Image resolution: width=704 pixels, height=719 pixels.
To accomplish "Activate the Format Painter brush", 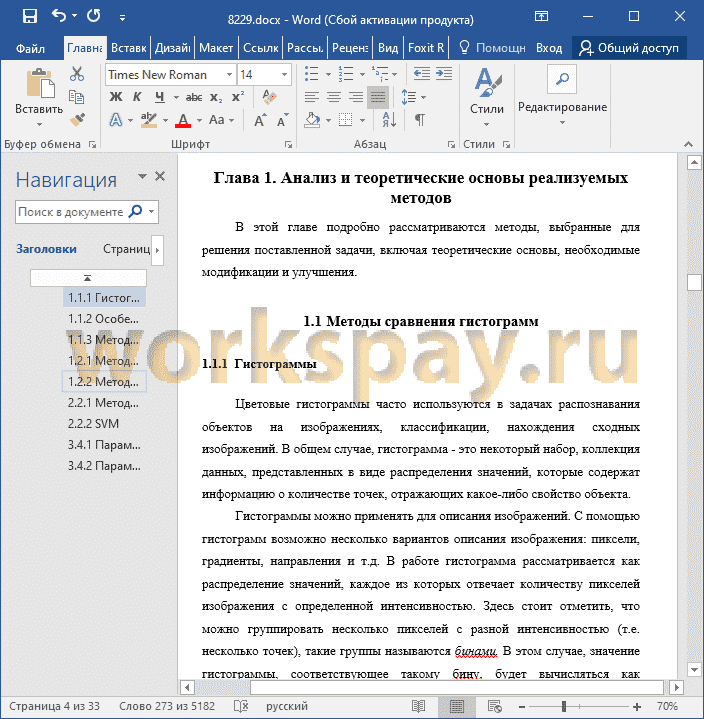I will click(x=77, y=120).
